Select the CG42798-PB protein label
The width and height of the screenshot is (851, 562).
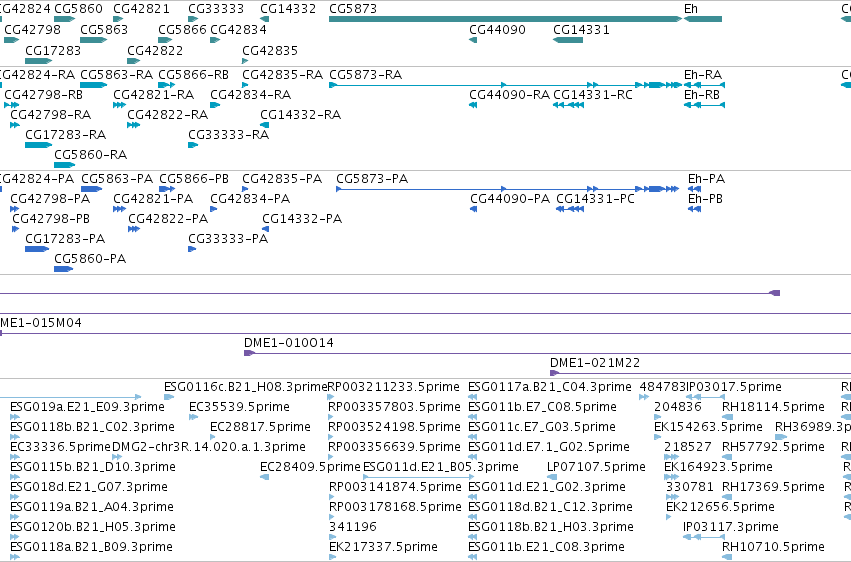pos(51,219)
